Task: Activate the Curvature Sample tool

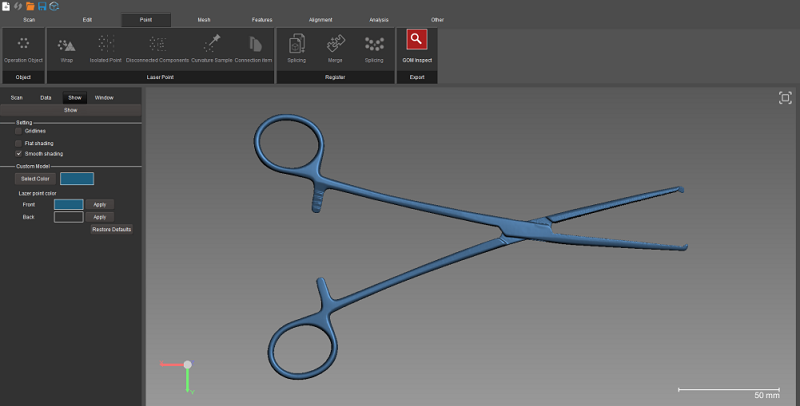Action: point(212,49)
